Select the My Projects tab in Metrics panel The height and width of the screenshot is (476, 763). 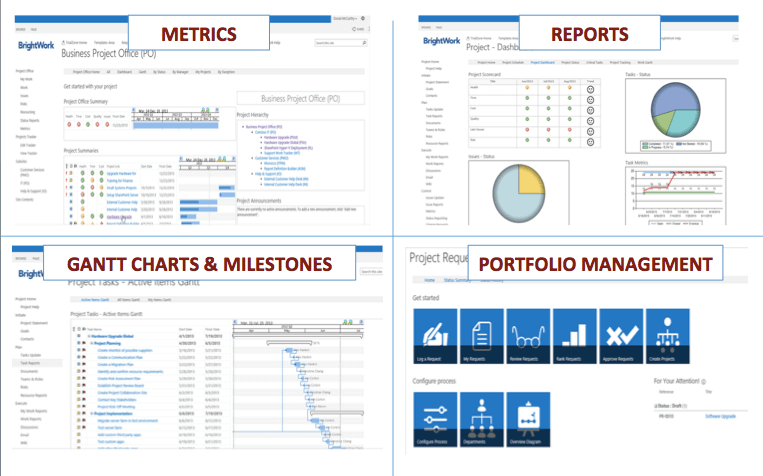click(203, 72)
